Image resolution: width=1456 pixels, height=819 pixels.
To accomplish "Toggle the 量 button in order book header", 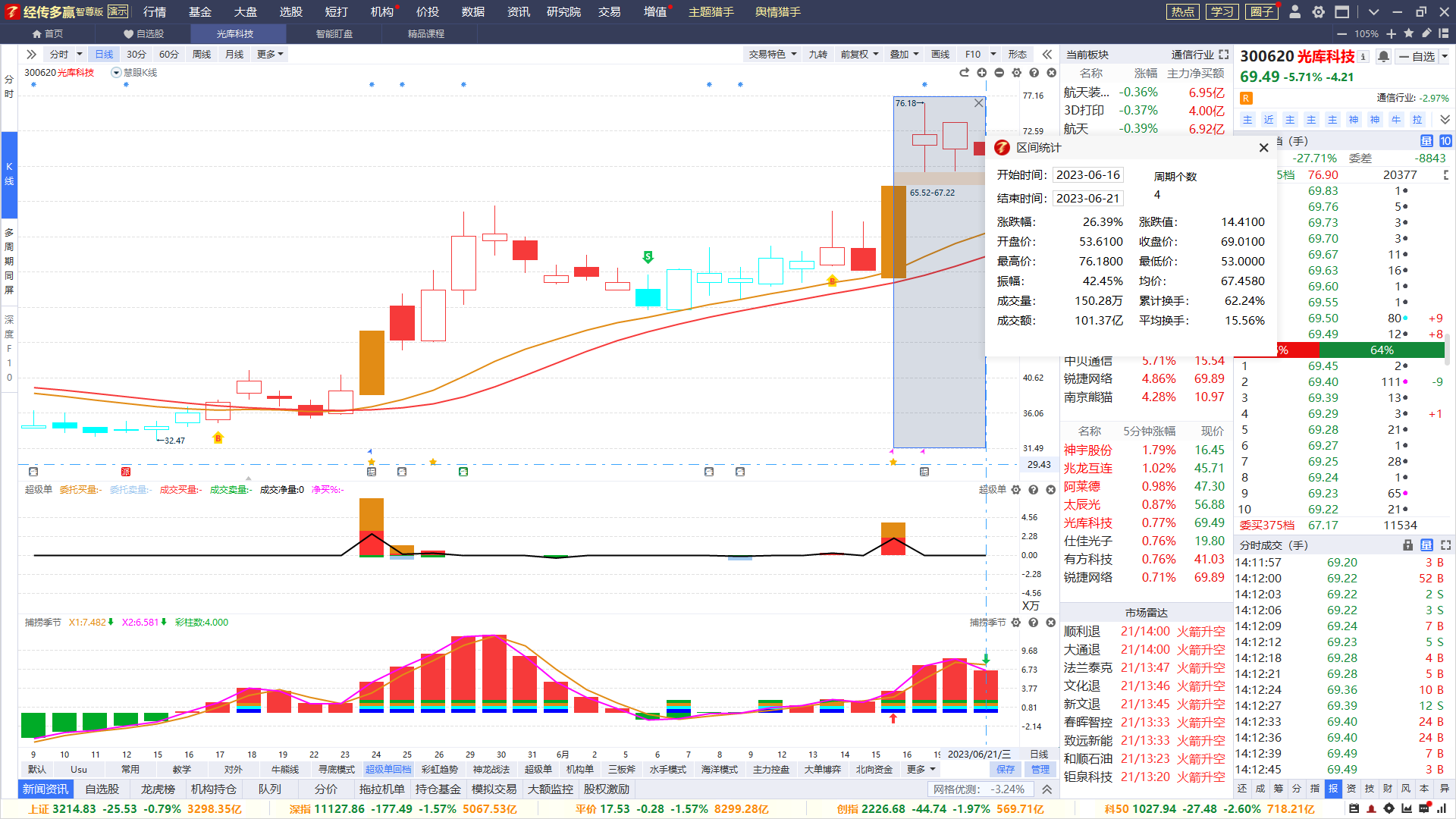I will [x=1426, y=141].
